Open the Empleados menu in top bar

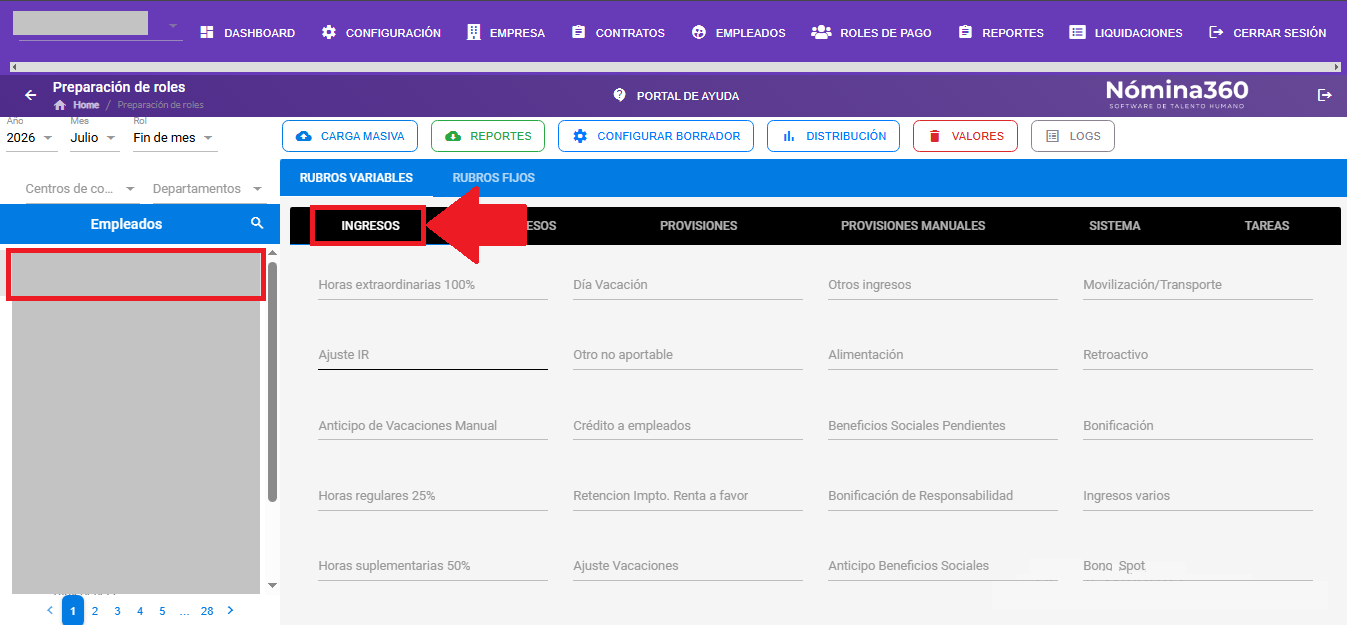click(x=738, y=33)
